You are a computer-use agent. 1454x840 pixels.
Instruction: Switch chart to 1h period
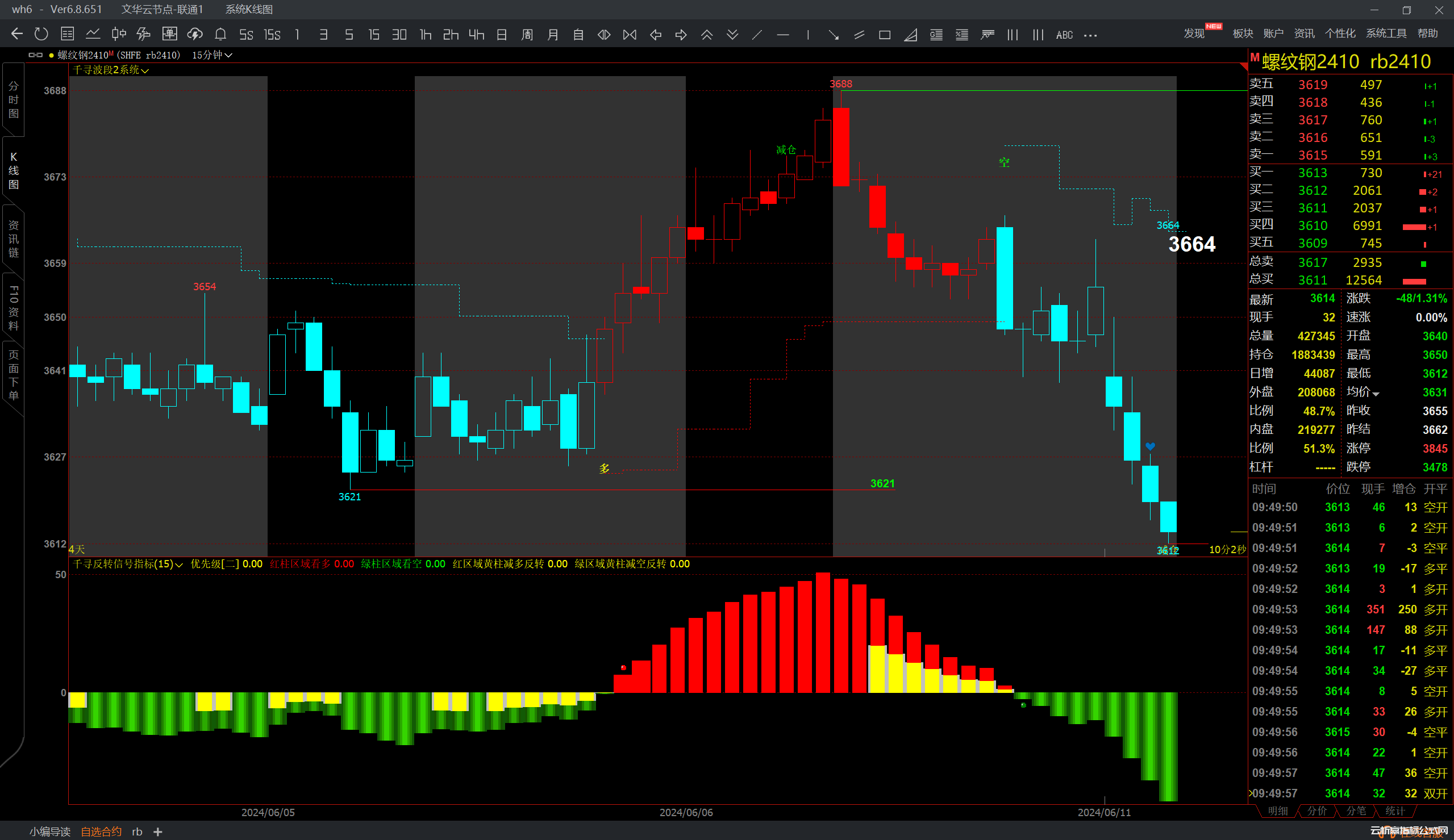coord(426,35)
